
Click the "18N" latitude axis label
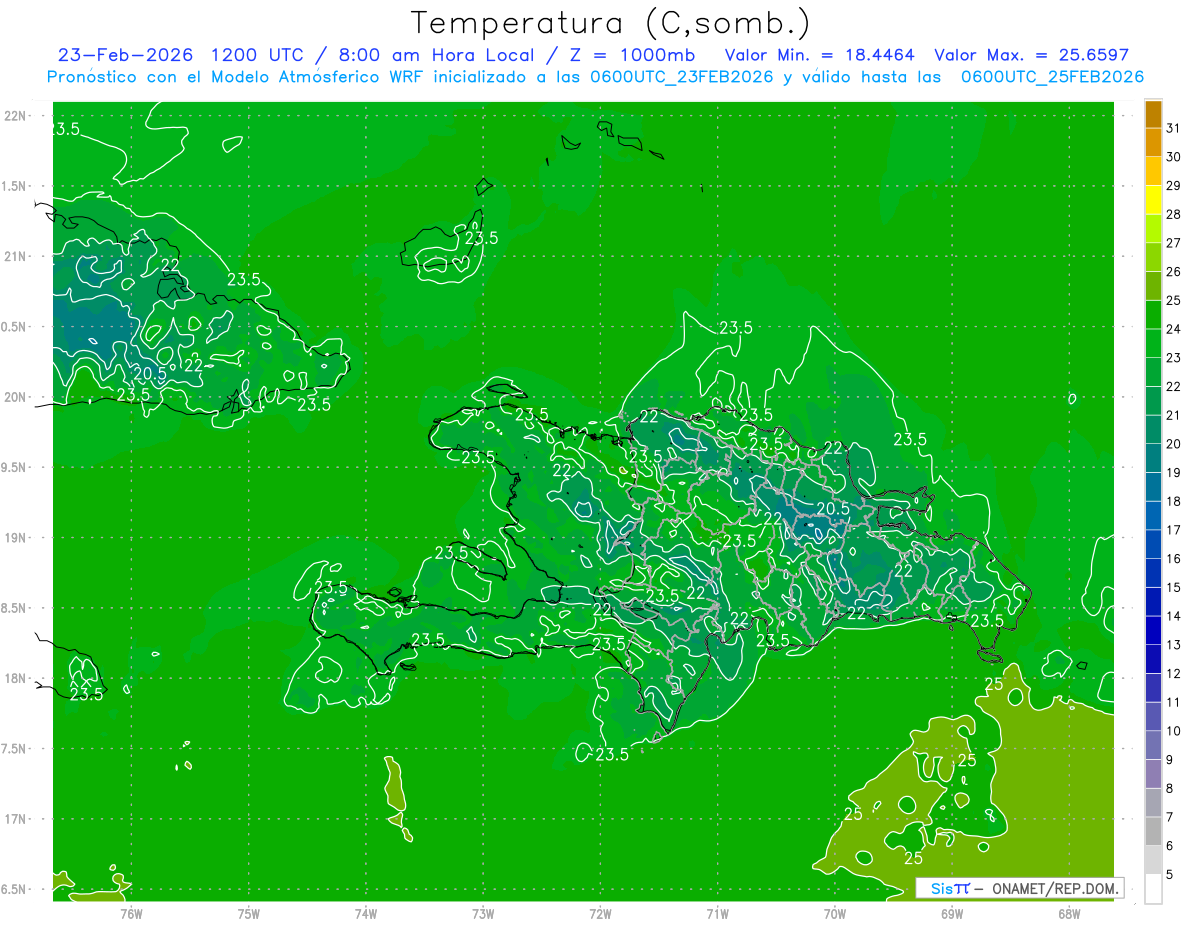click(x=16, y=679)
